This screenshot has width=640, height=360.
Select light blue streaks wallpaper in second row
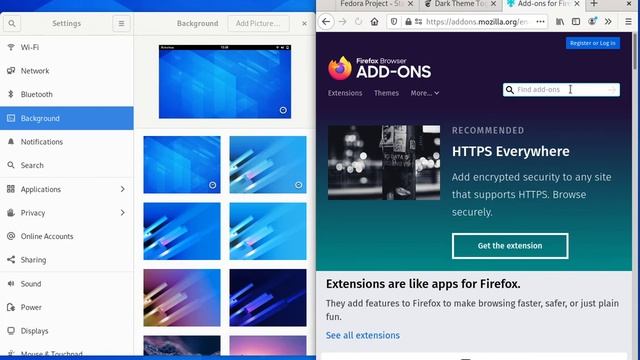268,231
